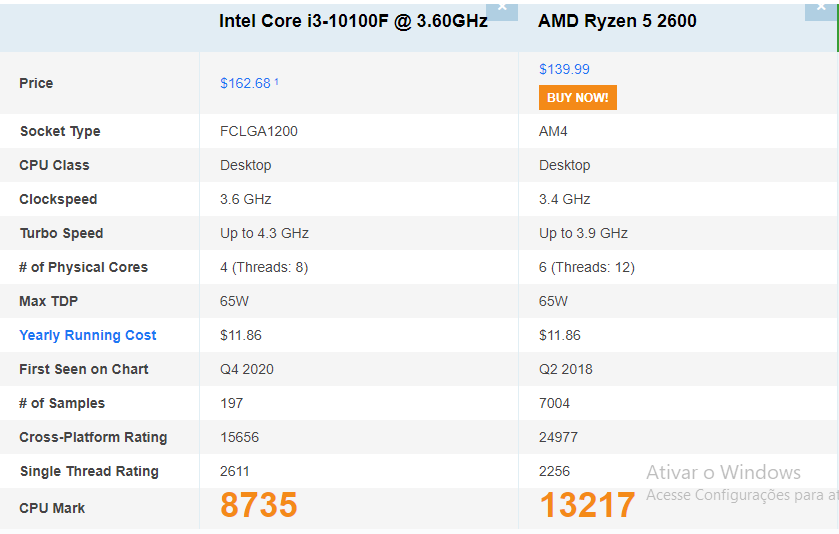This screenshot has height=534, width=839.
Task: Click the CPU Mark row label
Action: (52, 508)
